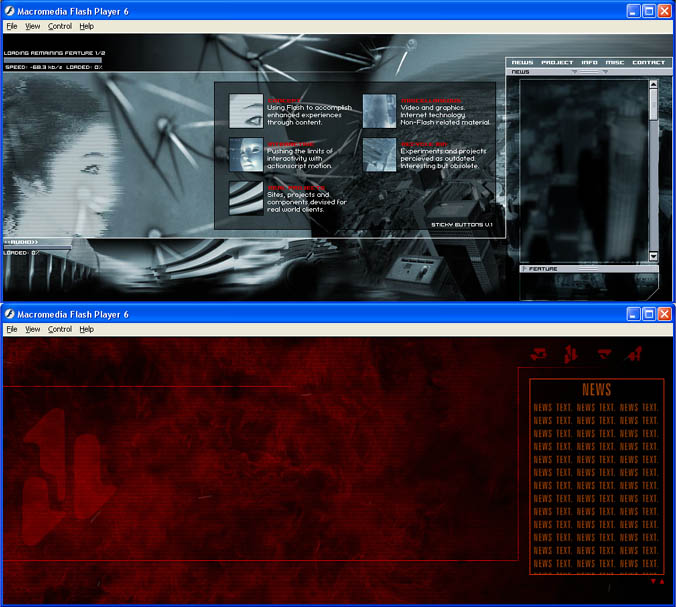
Task: Click the large red logo glyph on left
Action: [x=69, y=476]
